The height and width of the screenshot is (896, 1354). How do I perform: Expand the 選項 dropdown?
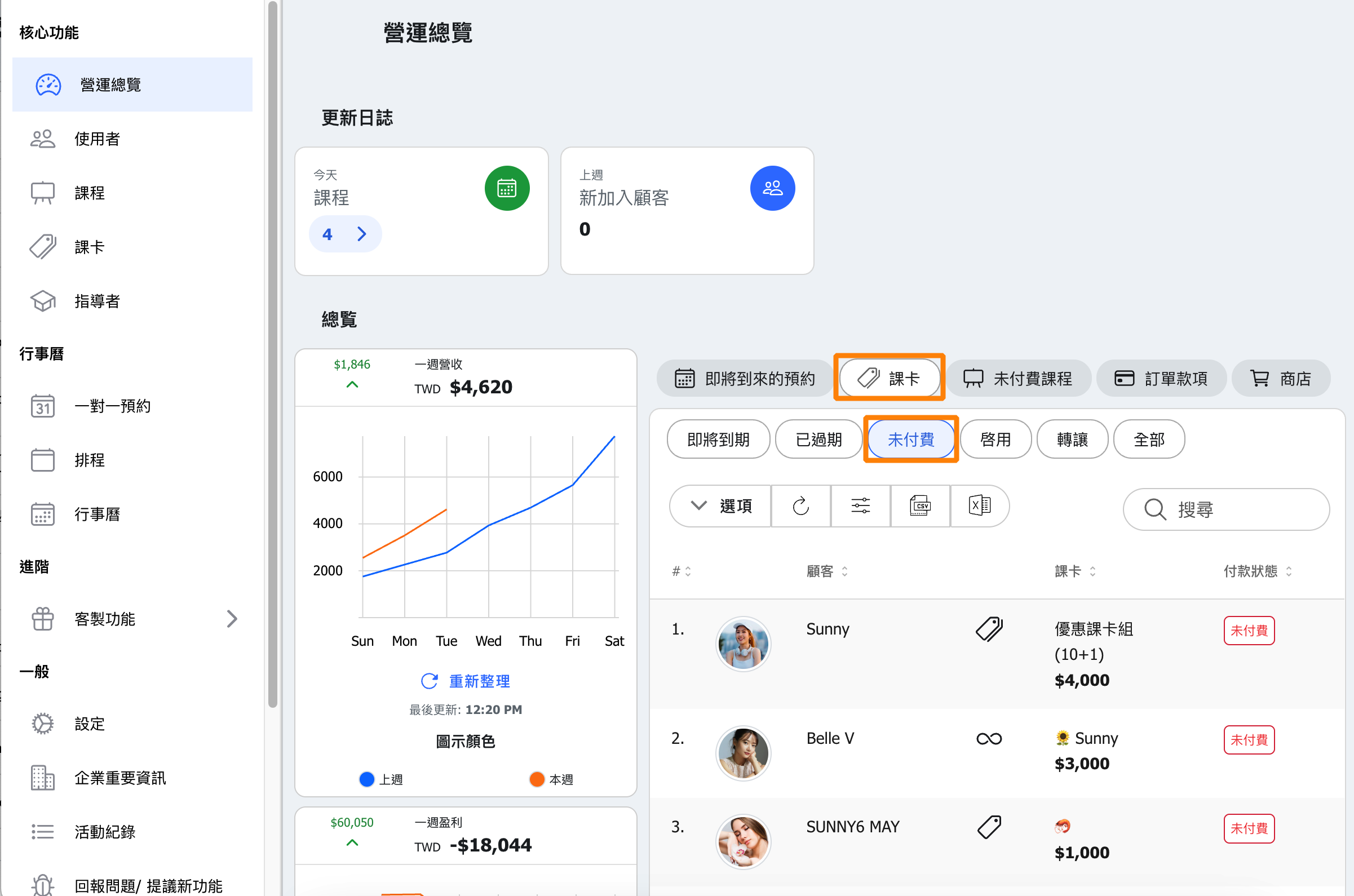tap(721, 505)
